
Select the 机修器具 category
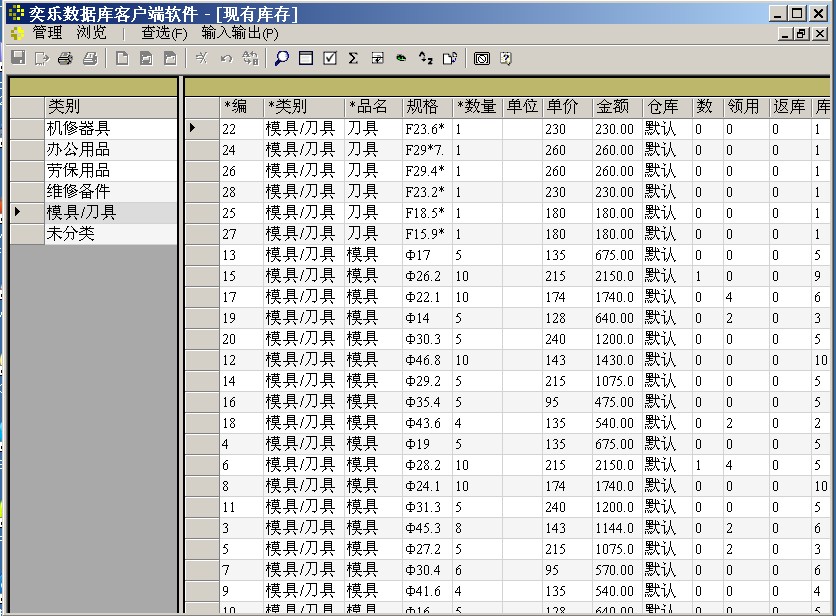click(x=78, y=129)
